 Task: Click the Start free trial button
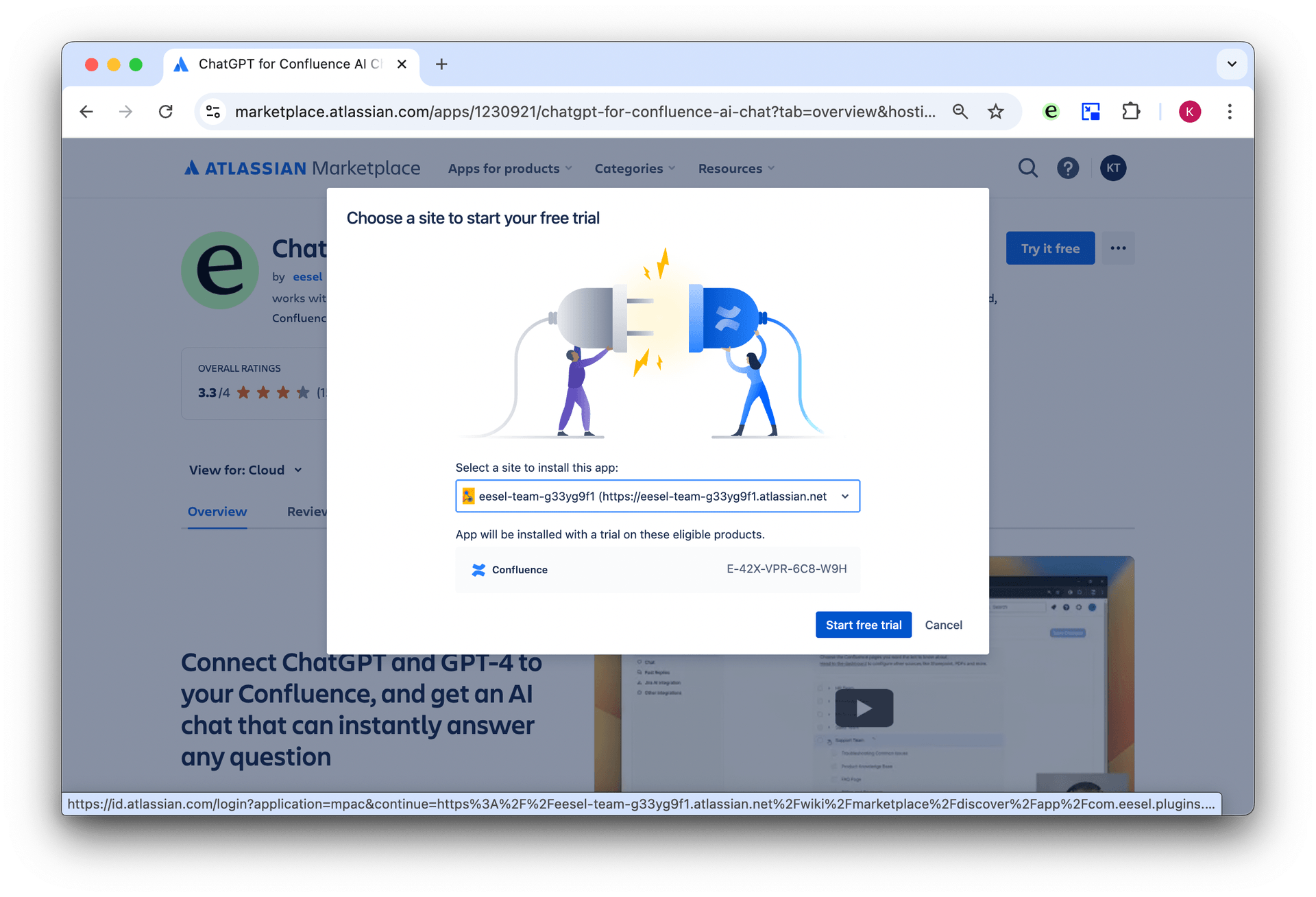[863, 625]
